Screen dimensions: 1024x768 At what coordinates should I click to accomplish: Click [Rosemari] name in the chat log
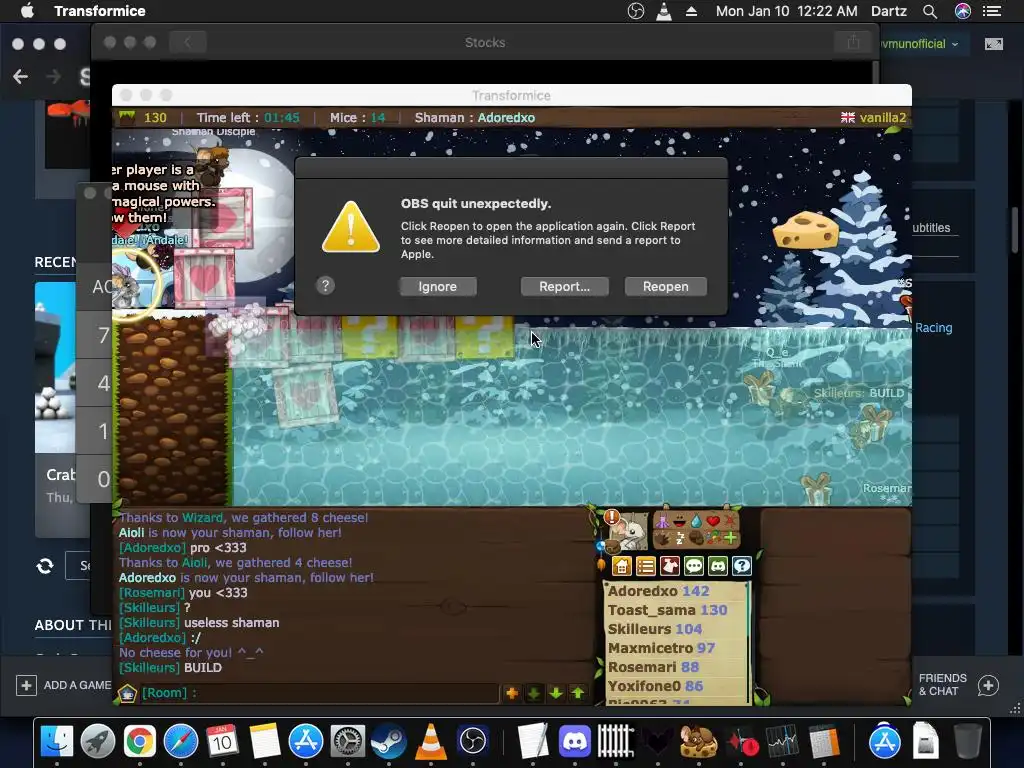coord(152,592)
